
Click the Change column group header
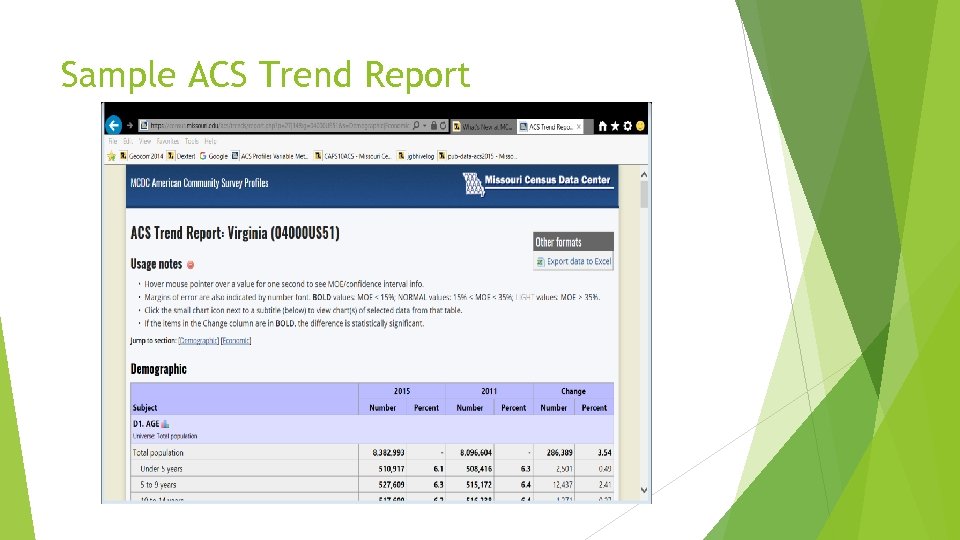point(573,391)
